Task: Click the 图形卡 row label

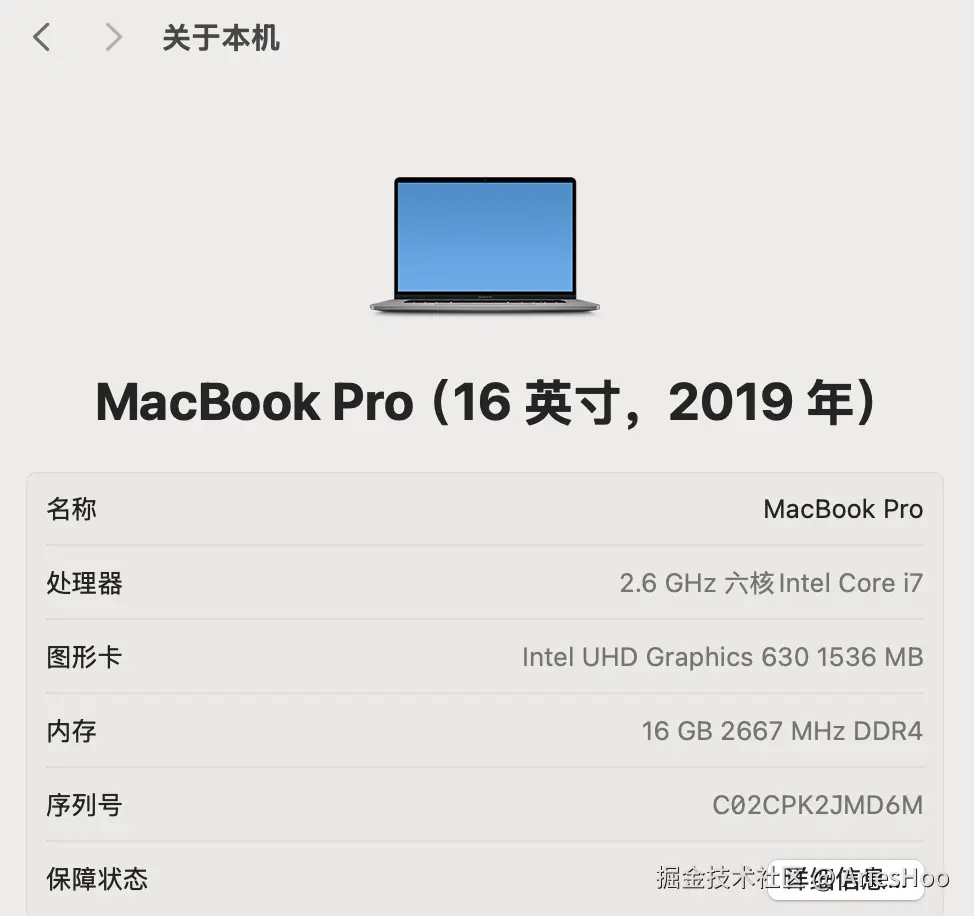Action: tap(84, 657)
